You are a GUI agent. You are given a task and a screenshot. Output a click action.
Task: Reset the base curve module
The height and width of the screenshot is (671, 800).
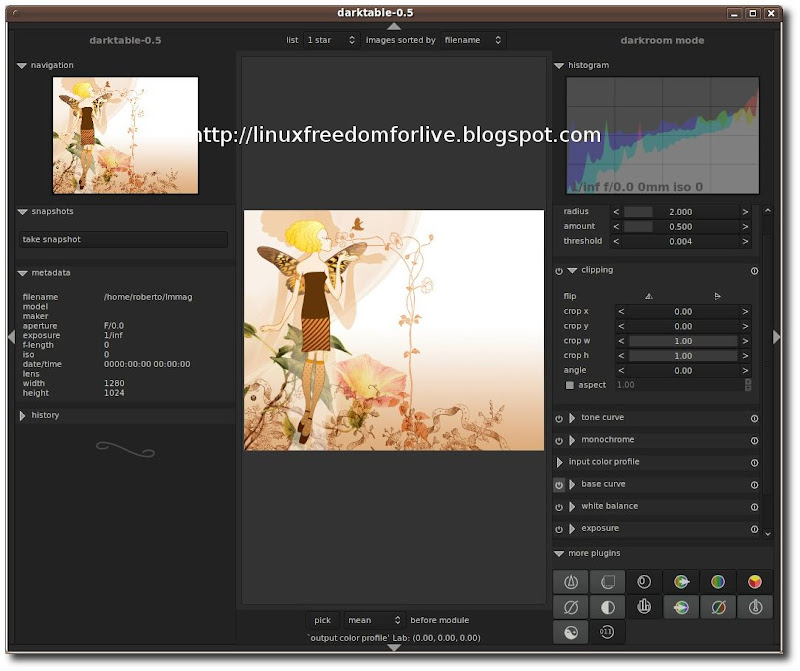pos(754,485)
